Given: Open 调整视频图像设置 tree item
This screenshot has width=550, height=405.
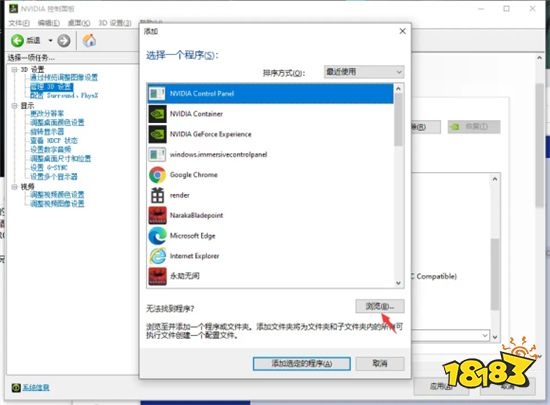Looking at the screenshot, I should pos(57,204).
